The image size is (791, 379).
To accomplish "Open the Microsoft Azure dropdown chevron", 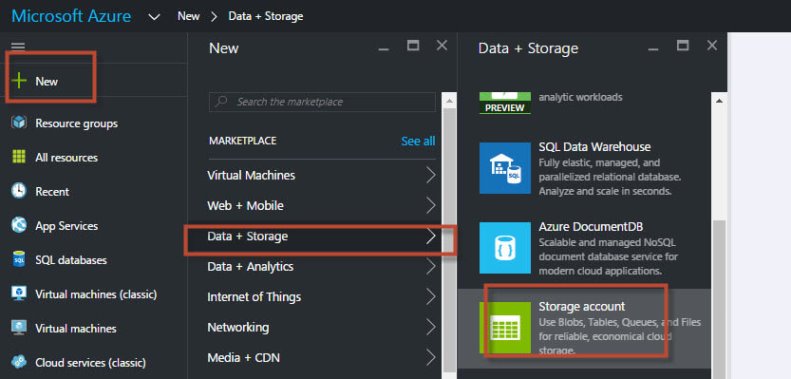I will [154, 17].
